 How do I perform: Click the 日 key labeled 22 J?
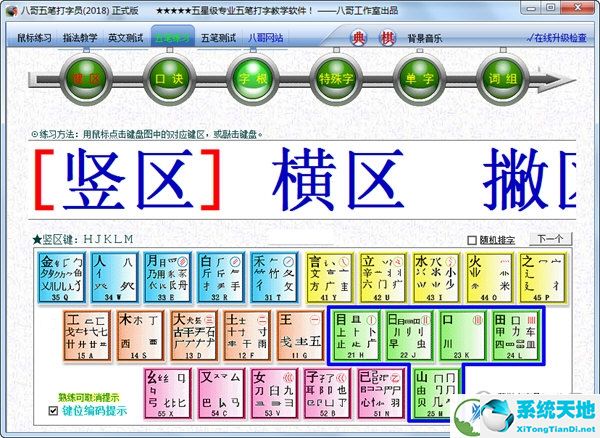[409, 335]
